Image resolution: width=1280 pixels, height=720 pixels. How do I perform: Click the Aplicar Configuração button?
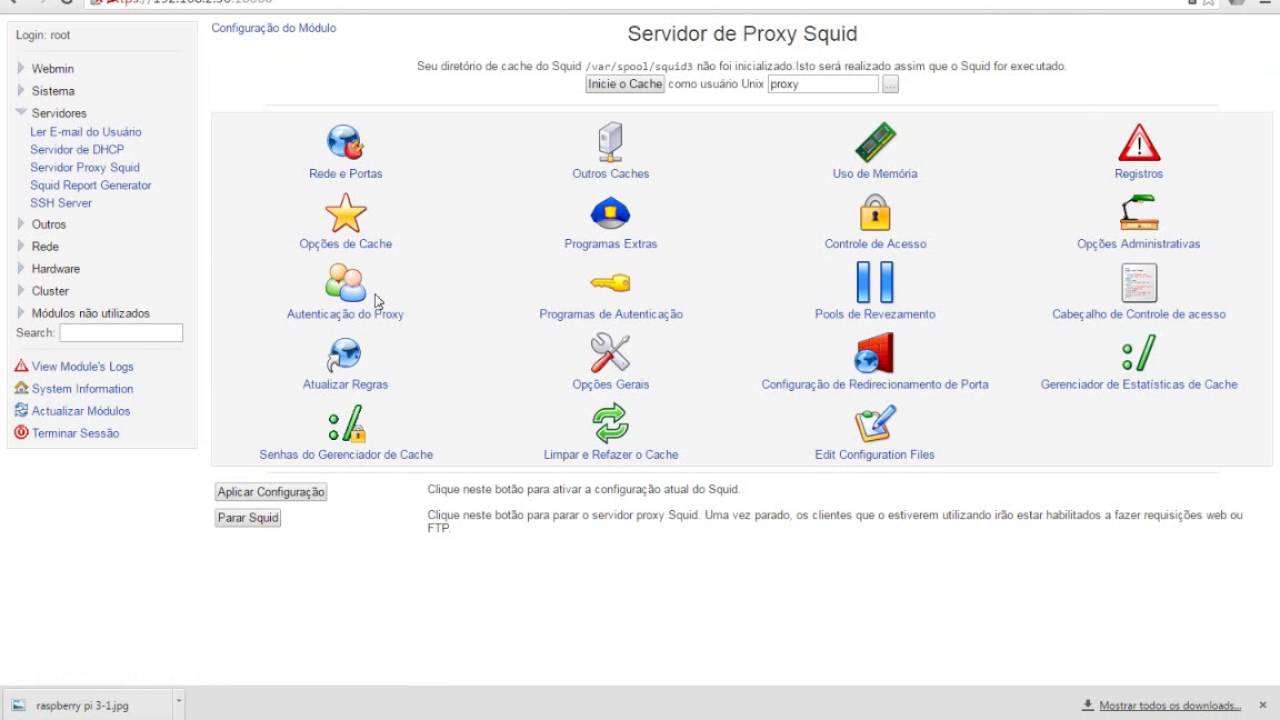[x=272, y=492]
